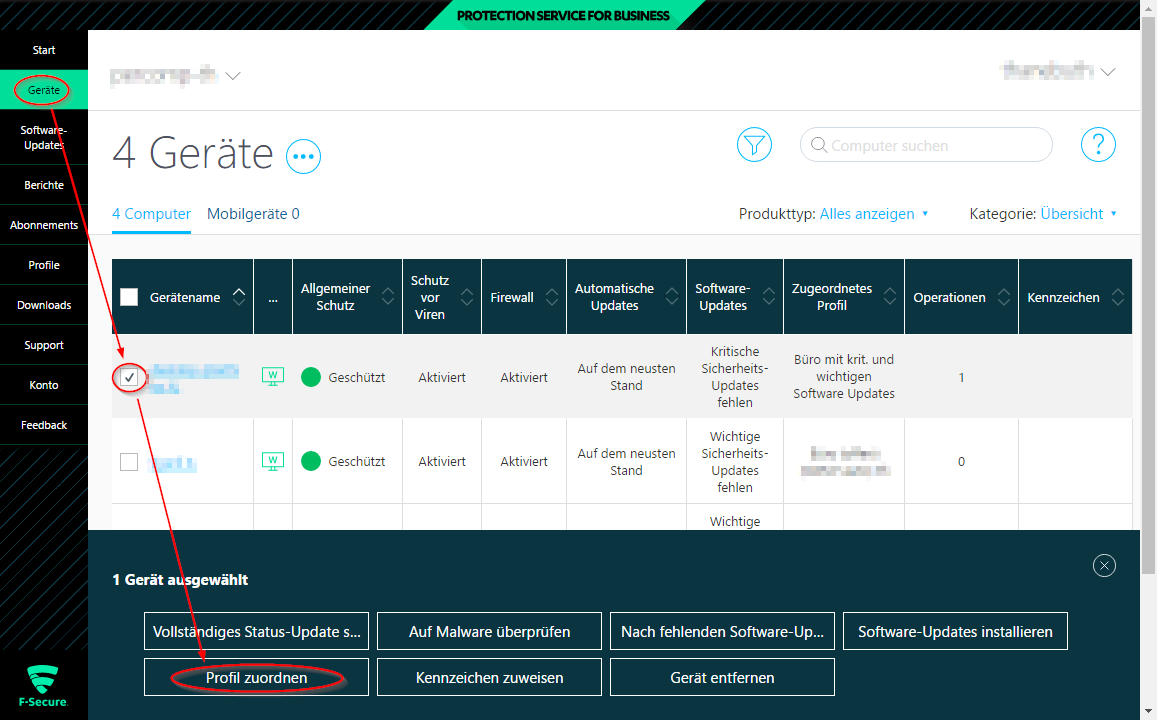This screenshot has height=720, width=1157.
Task: Click Operationen value 1 in the first row
Action: (961, 377)
